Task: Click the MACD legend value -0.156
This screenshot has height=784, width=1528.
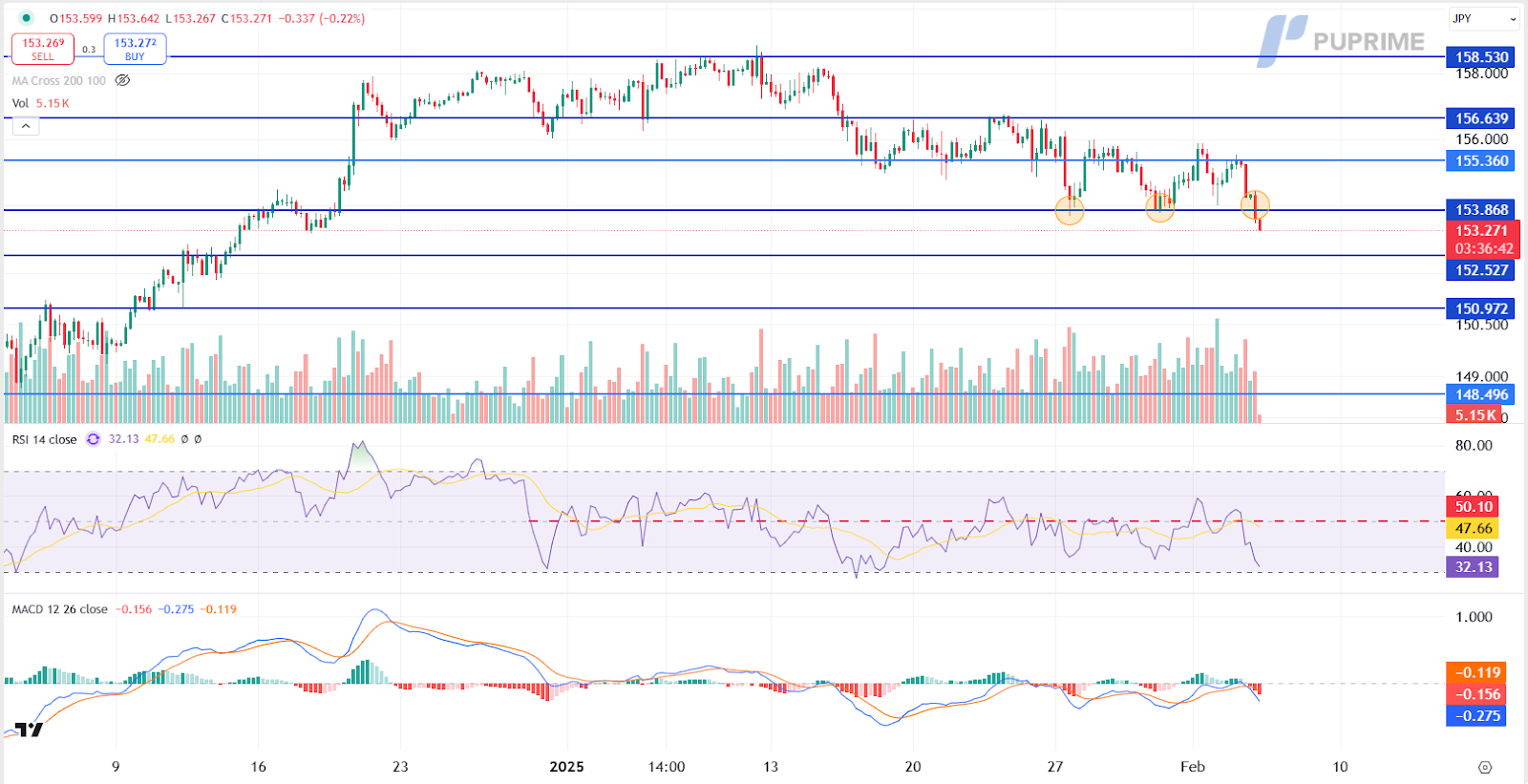Action: 134,609
